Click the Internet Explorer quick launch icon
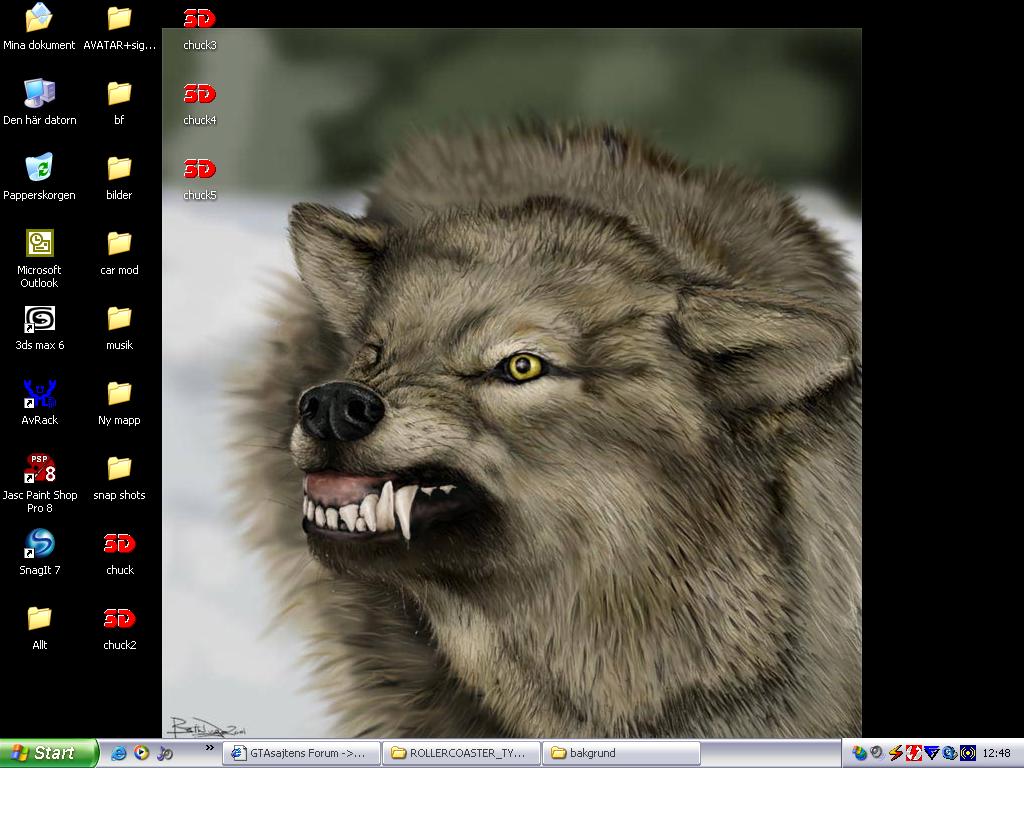The width and height of the screenshot is (1024, 822). (x=119, y=753)
